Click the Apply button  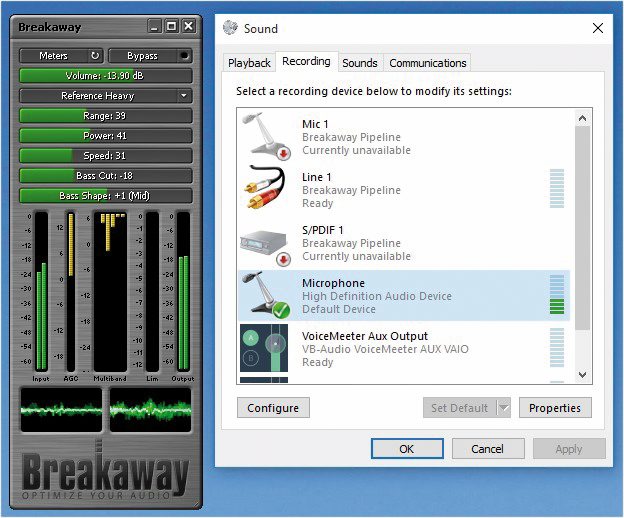click(569, 449)
